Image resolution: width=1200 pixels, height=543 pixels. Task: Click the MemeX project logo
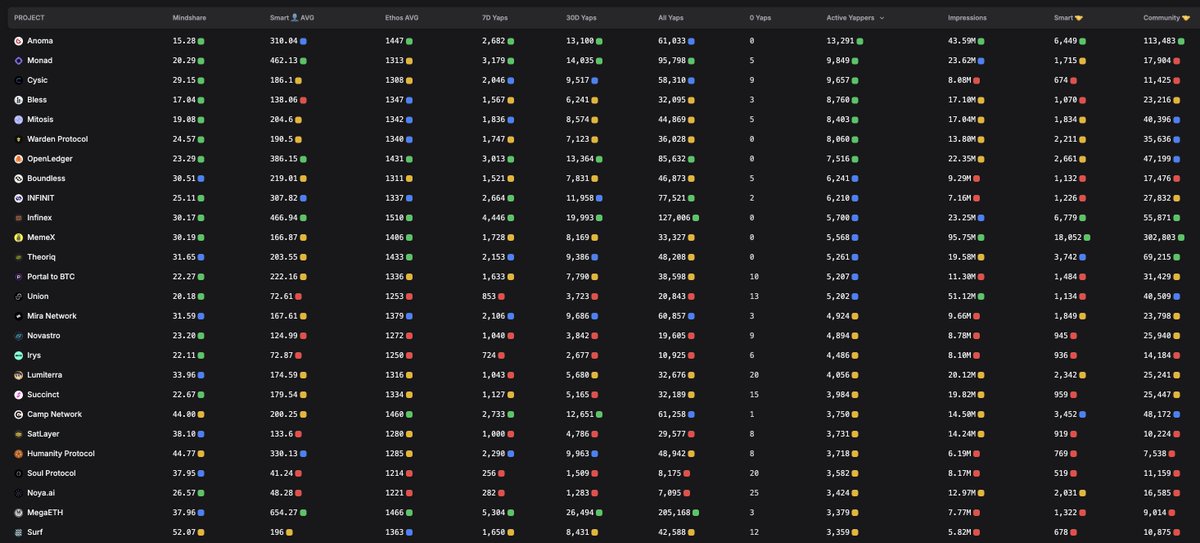pos(18,237)
